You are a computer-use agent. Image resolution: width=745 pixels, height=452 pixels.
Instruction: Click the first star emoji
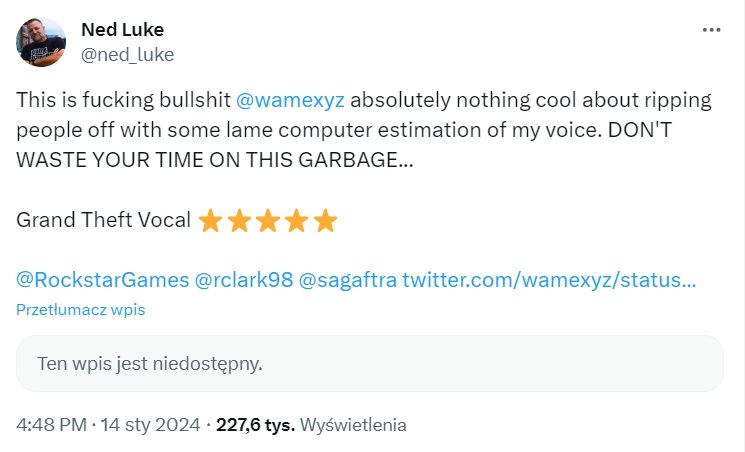click(210, 220)
